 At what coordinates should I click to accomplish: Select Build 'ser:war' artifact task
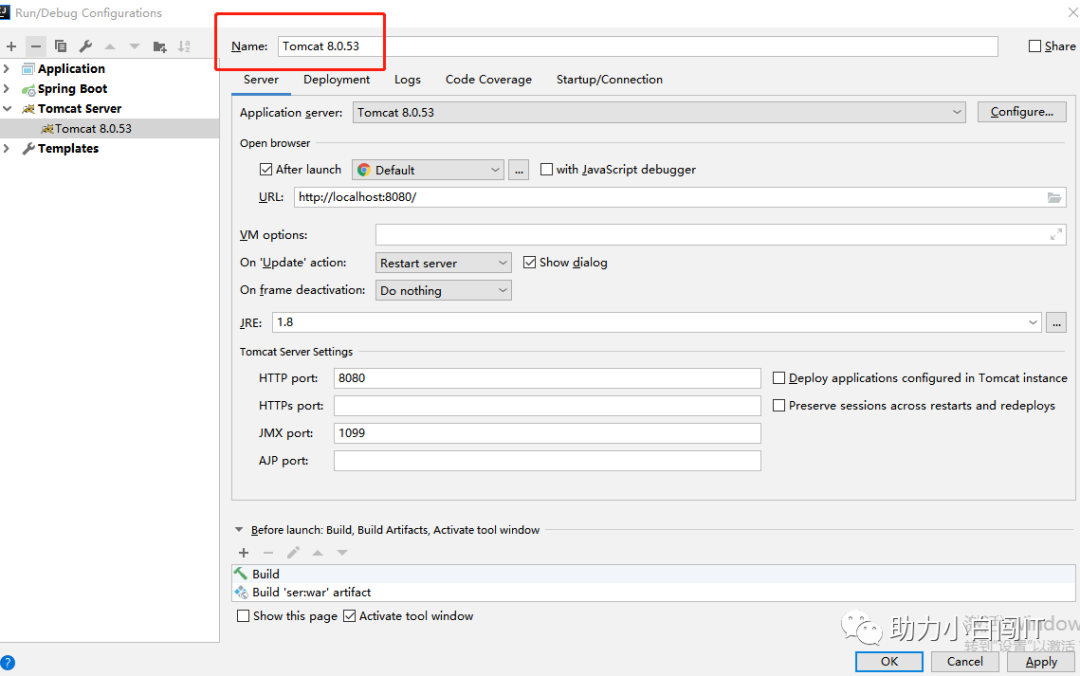[653, 593]
